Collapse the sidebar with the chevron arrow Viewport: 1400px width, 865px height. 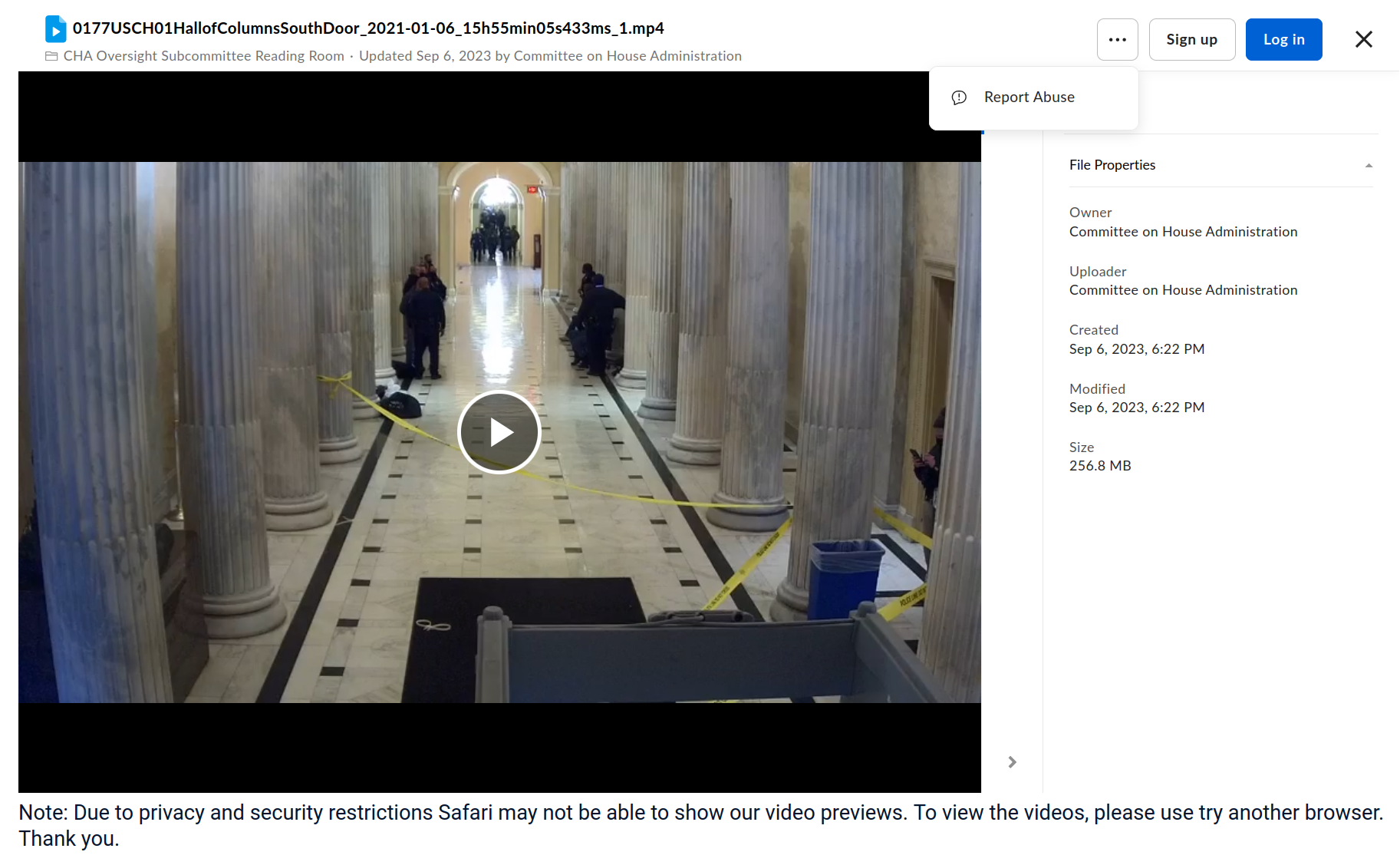1012,761
